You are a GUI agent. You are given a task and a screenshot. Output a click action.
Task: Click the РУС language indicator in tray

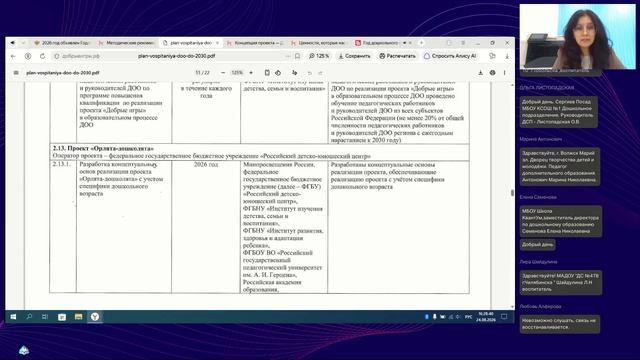click(469, 317)
